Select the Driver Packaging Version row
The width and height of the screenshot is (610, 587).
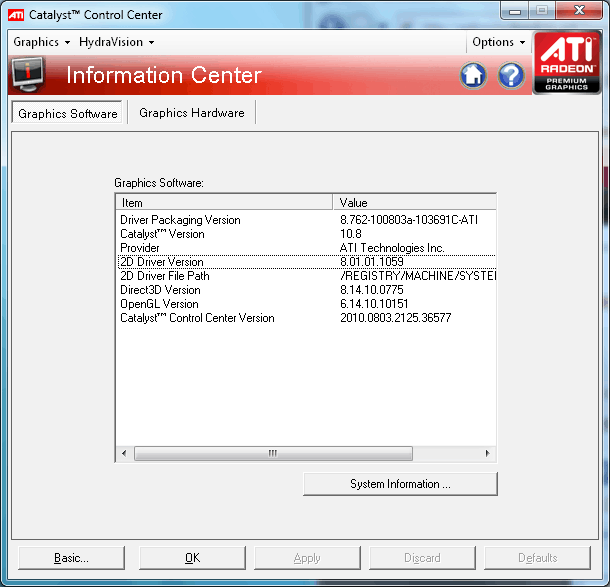[307, 220]
